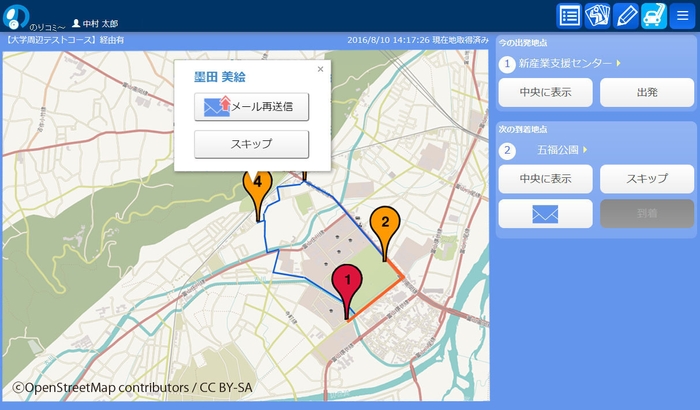Image resolution: width=700 pixels, height=410 pixels.
Task: Click スキップ for next arrival point
Action: (646, 179)
